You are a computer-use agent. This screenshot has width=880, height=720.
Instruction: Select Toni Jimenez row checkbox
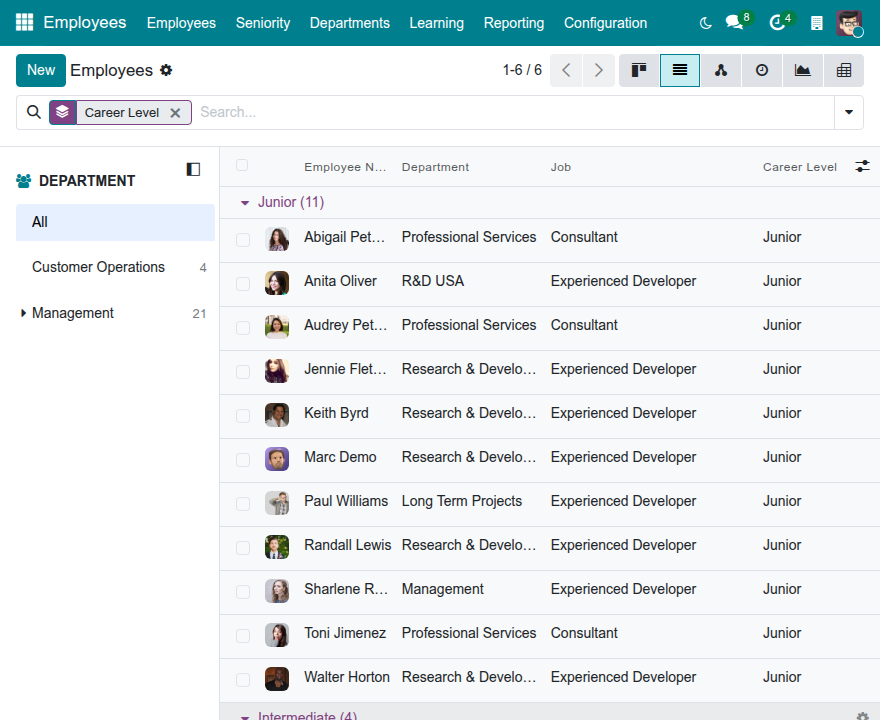pyautogui.click(x=243, y=635)
